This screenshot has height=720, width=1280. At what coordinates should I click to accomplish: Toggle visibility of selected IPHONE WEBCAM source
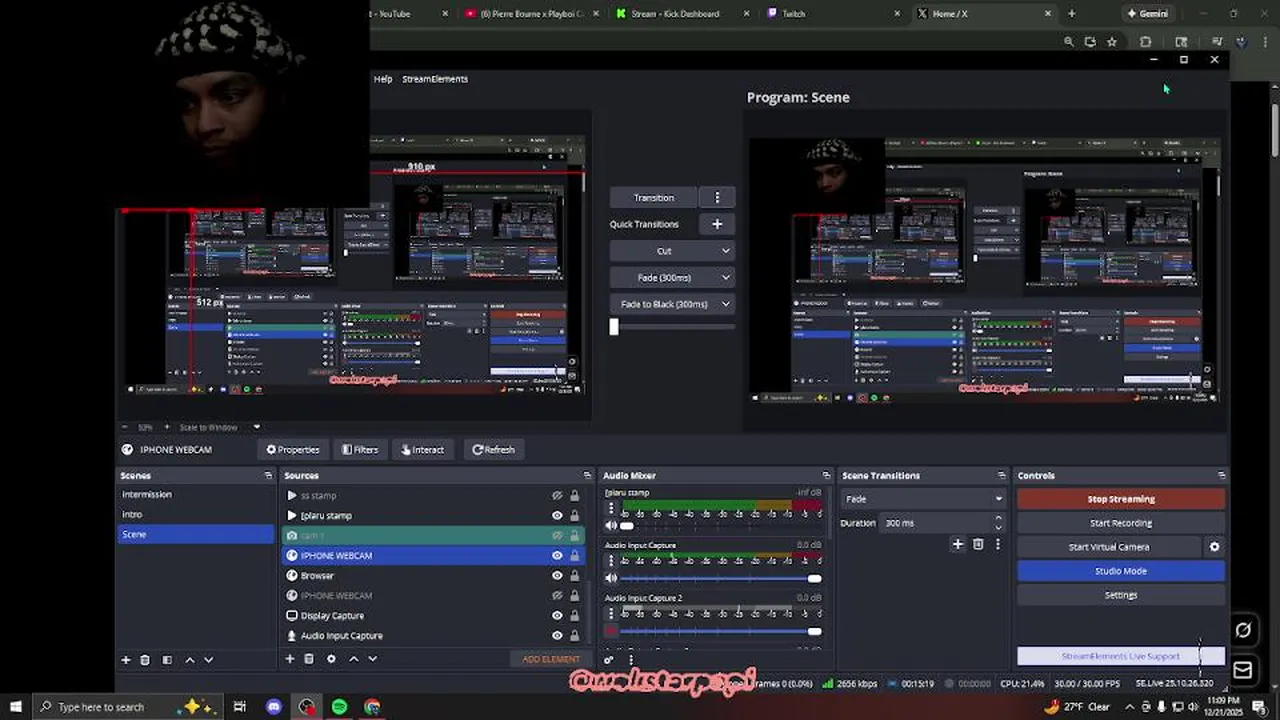coord(557,555)
